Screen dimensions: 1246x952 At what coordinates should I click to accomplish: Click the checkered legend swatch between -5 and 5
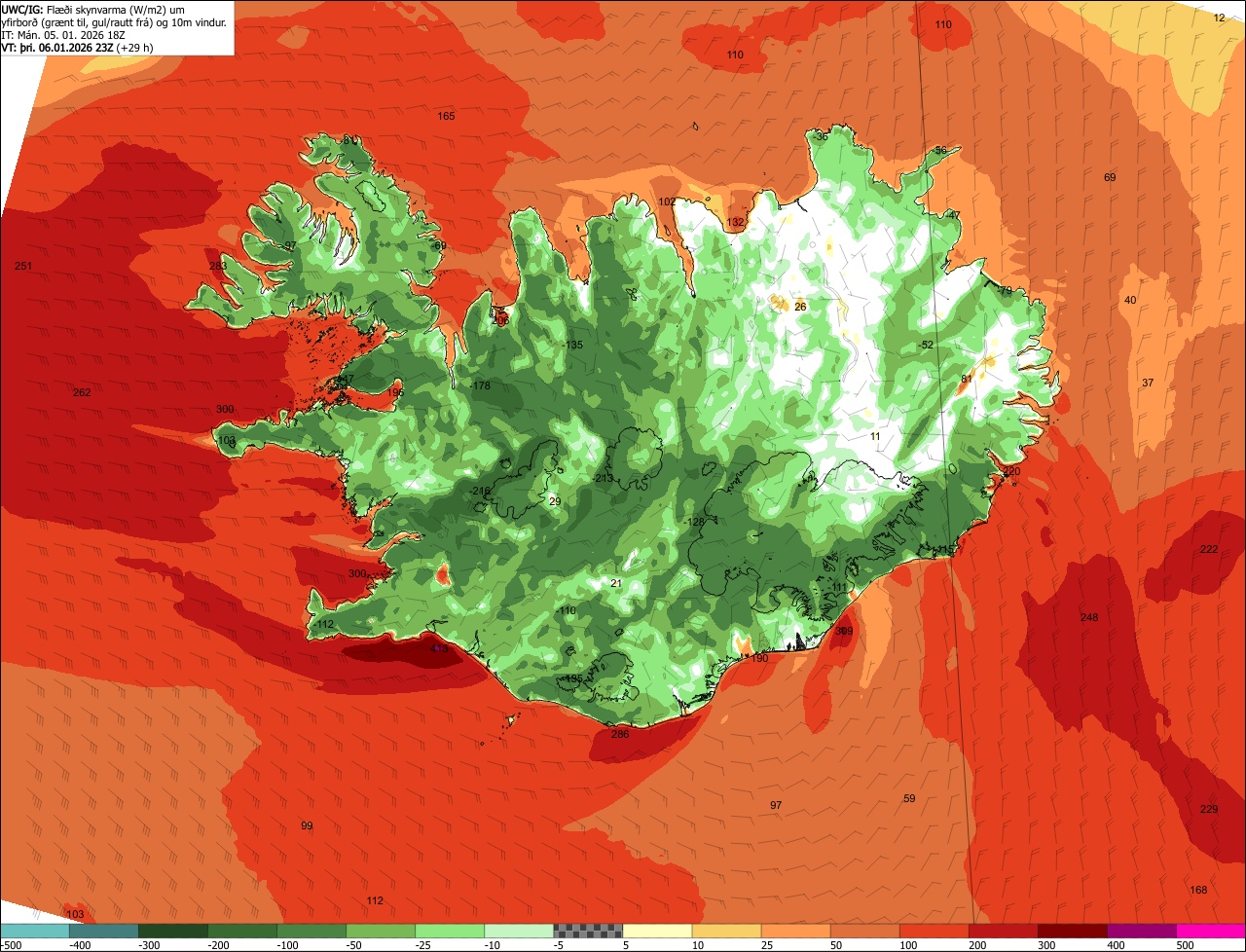(x=588, y=931)
